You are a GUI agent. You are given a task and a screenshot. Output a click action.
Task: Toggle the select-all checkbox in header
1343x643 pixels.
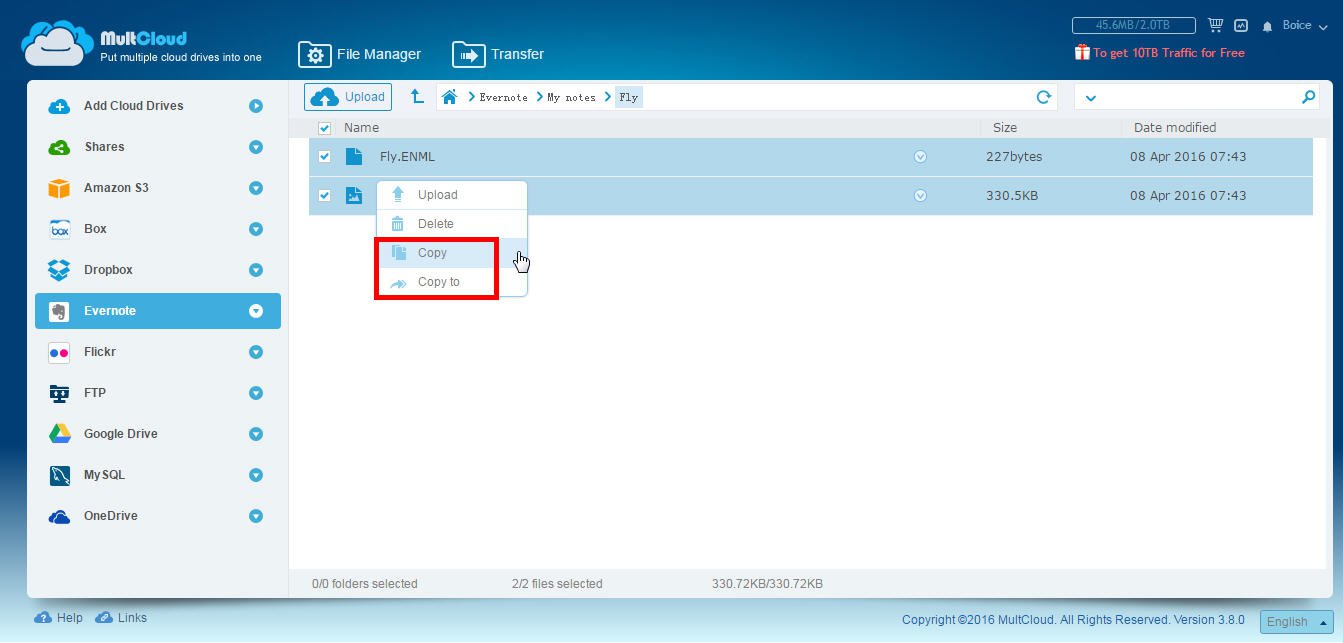click(324, 128)
